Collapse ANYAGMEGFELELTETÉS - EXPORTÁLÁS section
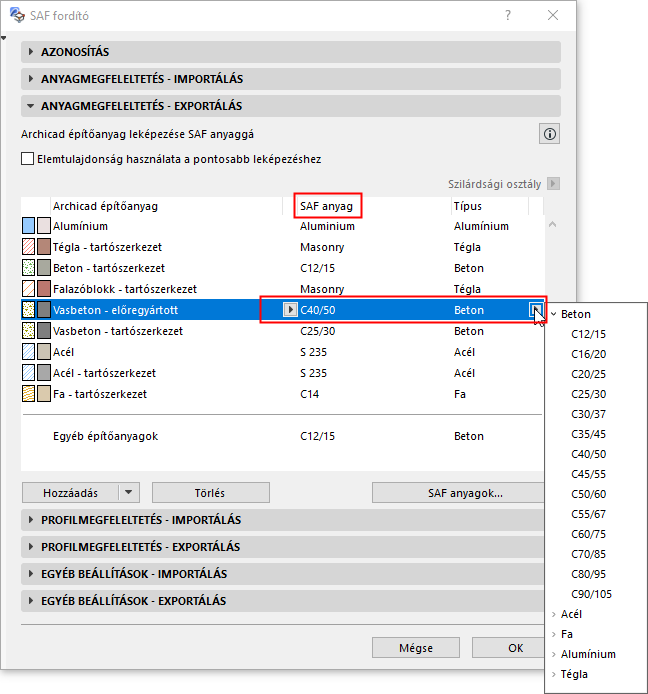This screenshot has height=694, width=648. [291, 106]
